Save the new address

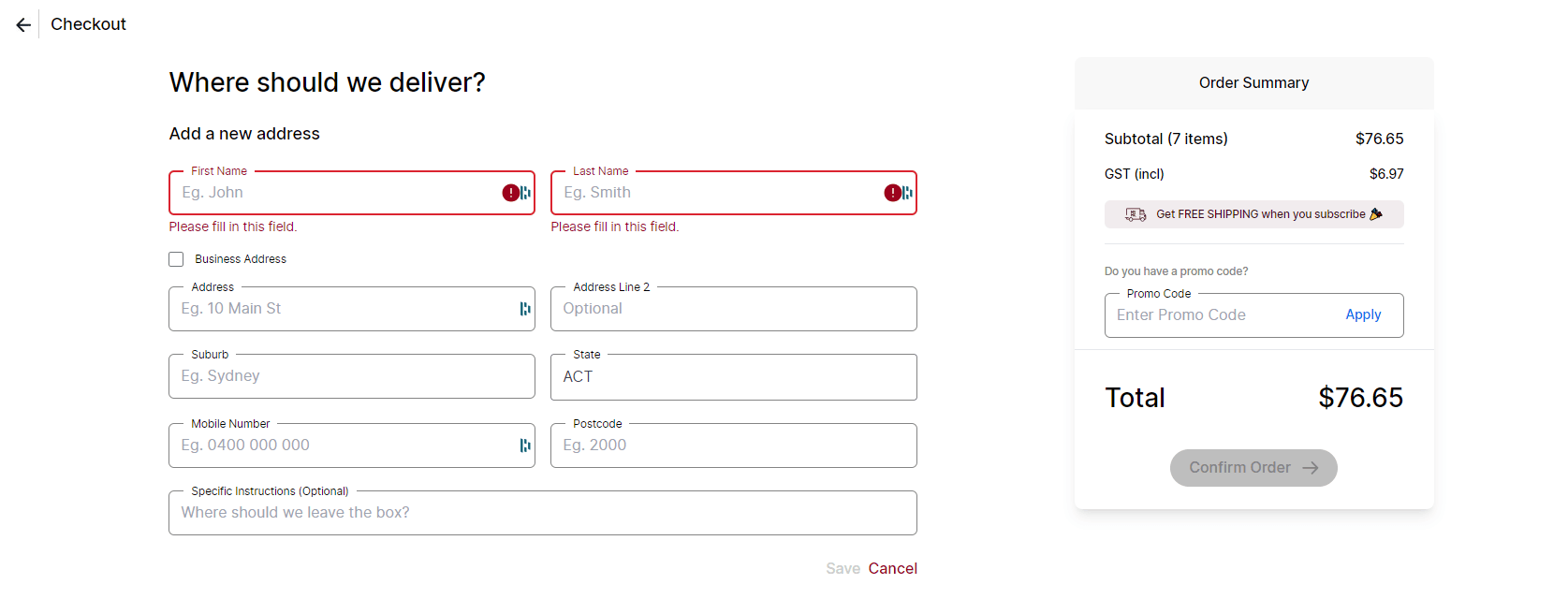[x=843, y=568]
